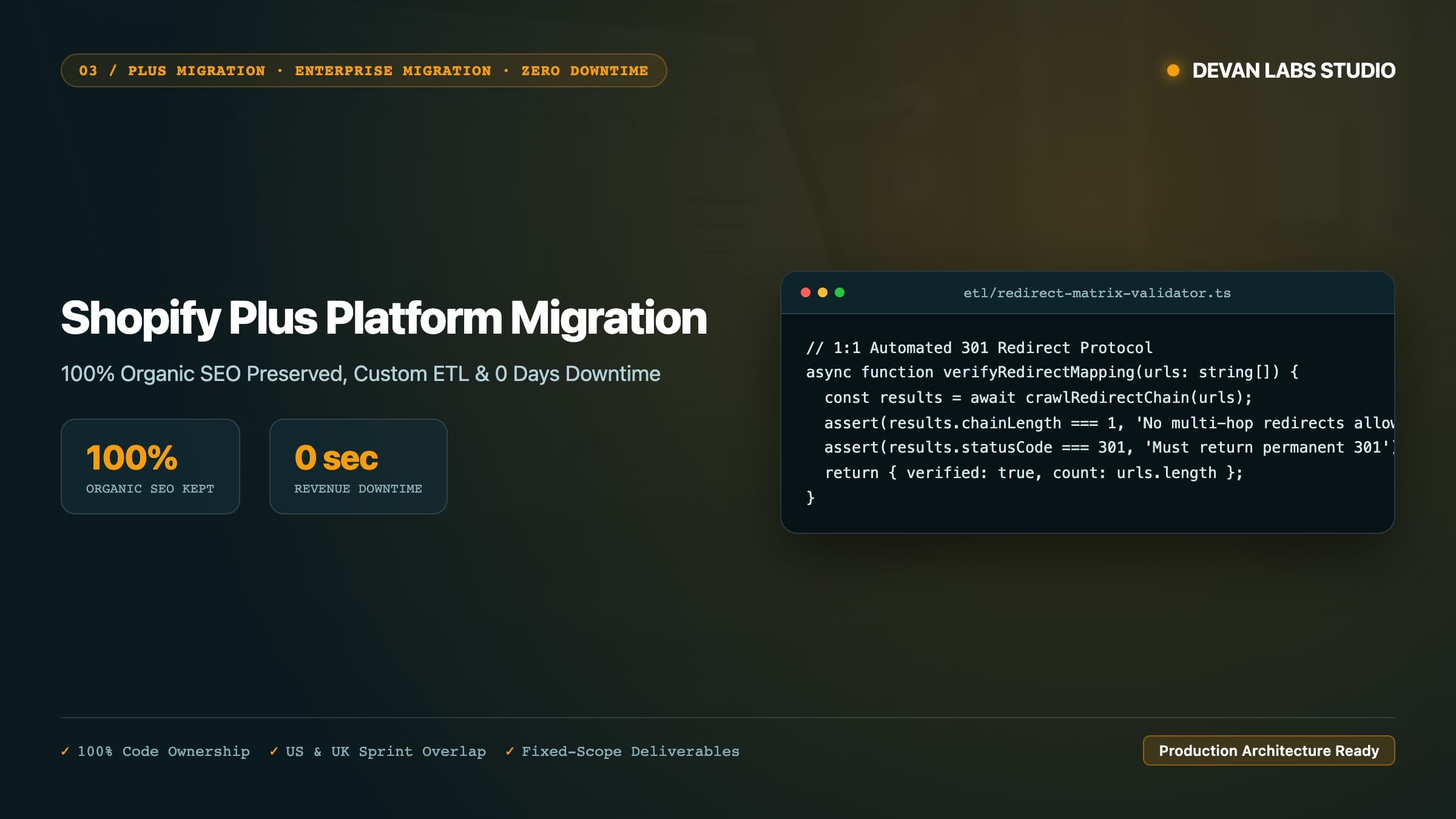Click the green window dot in code panel
This screenshot has height=819, width=1456.
840,292
